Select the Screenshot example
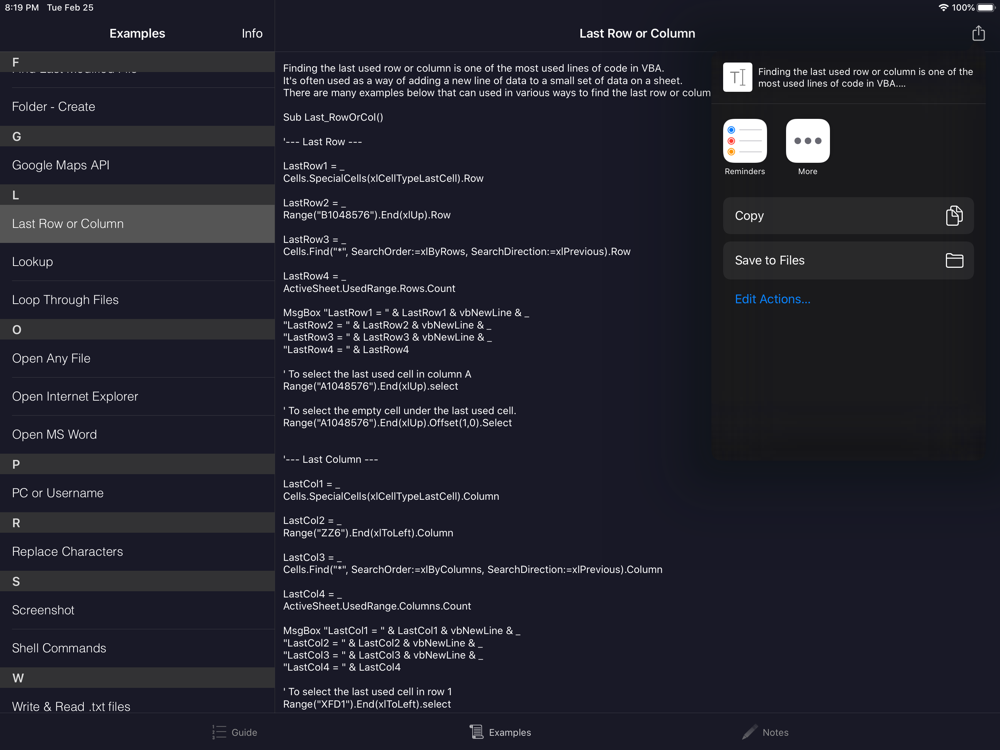The image size is (1000, 750). pyautogui.click(x=137, y=610)
